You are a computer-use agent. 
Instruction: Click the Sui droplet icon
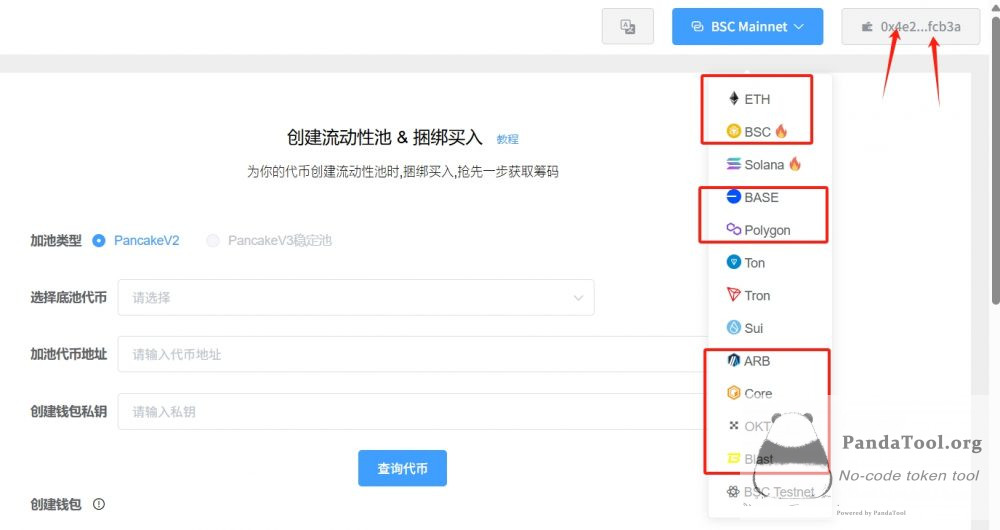pyautogui.click(x=734, y=327)
